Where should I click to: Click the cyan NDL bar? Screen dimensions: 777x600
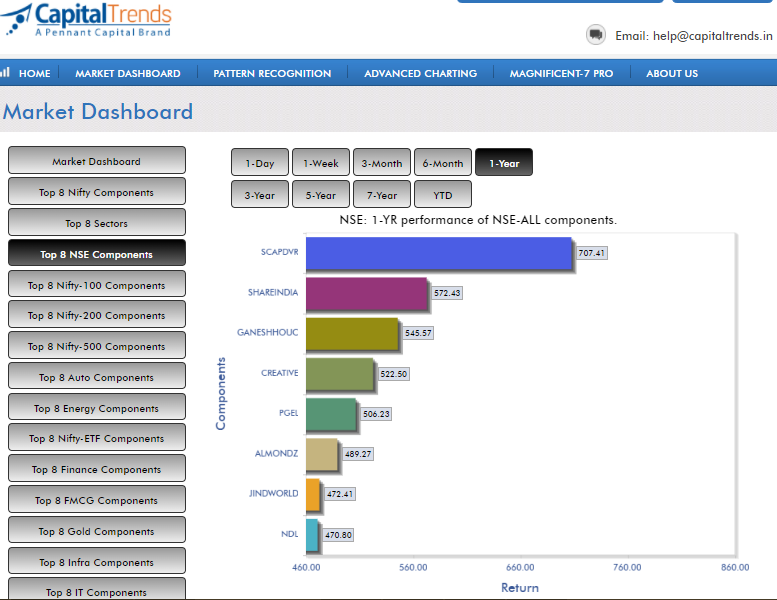tap(312, 535)
